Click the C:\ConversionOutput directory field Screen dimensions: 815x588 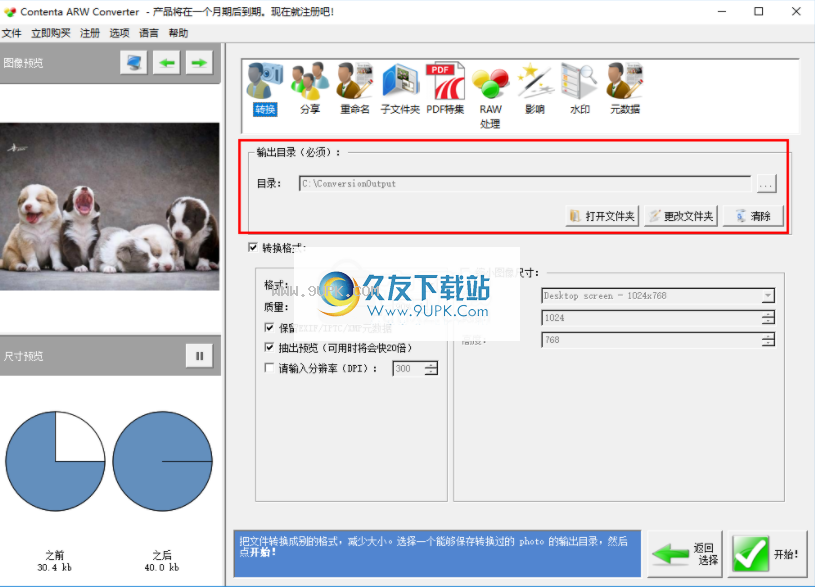pyautogui.click(x=525, y=184)
